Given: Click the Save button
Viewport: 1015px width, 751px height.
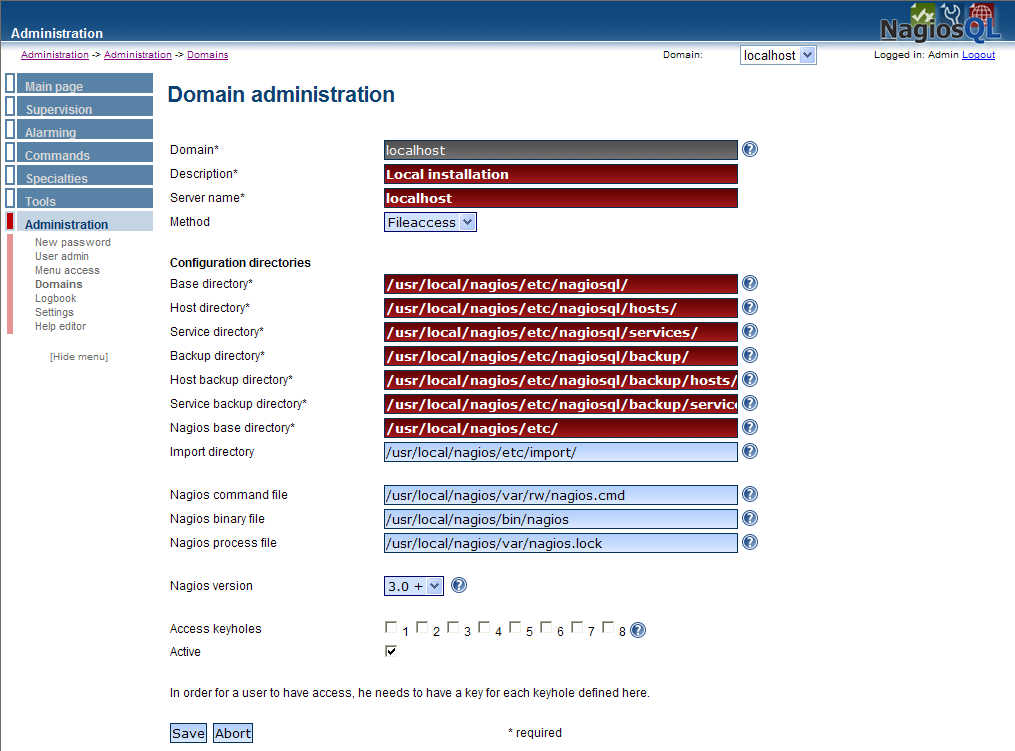Looking at the screenshot, I should click(x=188, y=733).
